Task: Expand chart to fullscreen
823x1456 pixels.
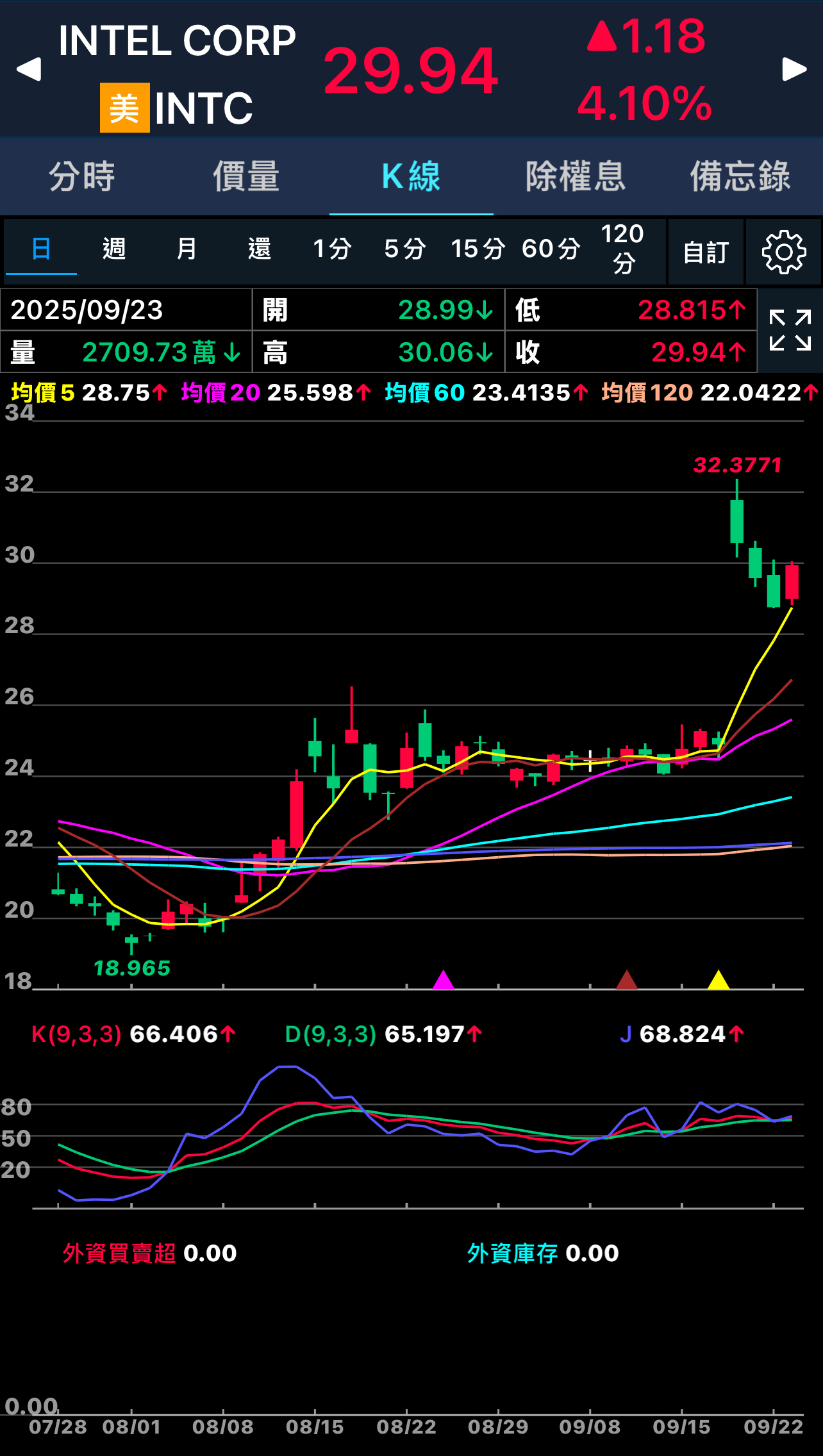Action: (790, 330)
